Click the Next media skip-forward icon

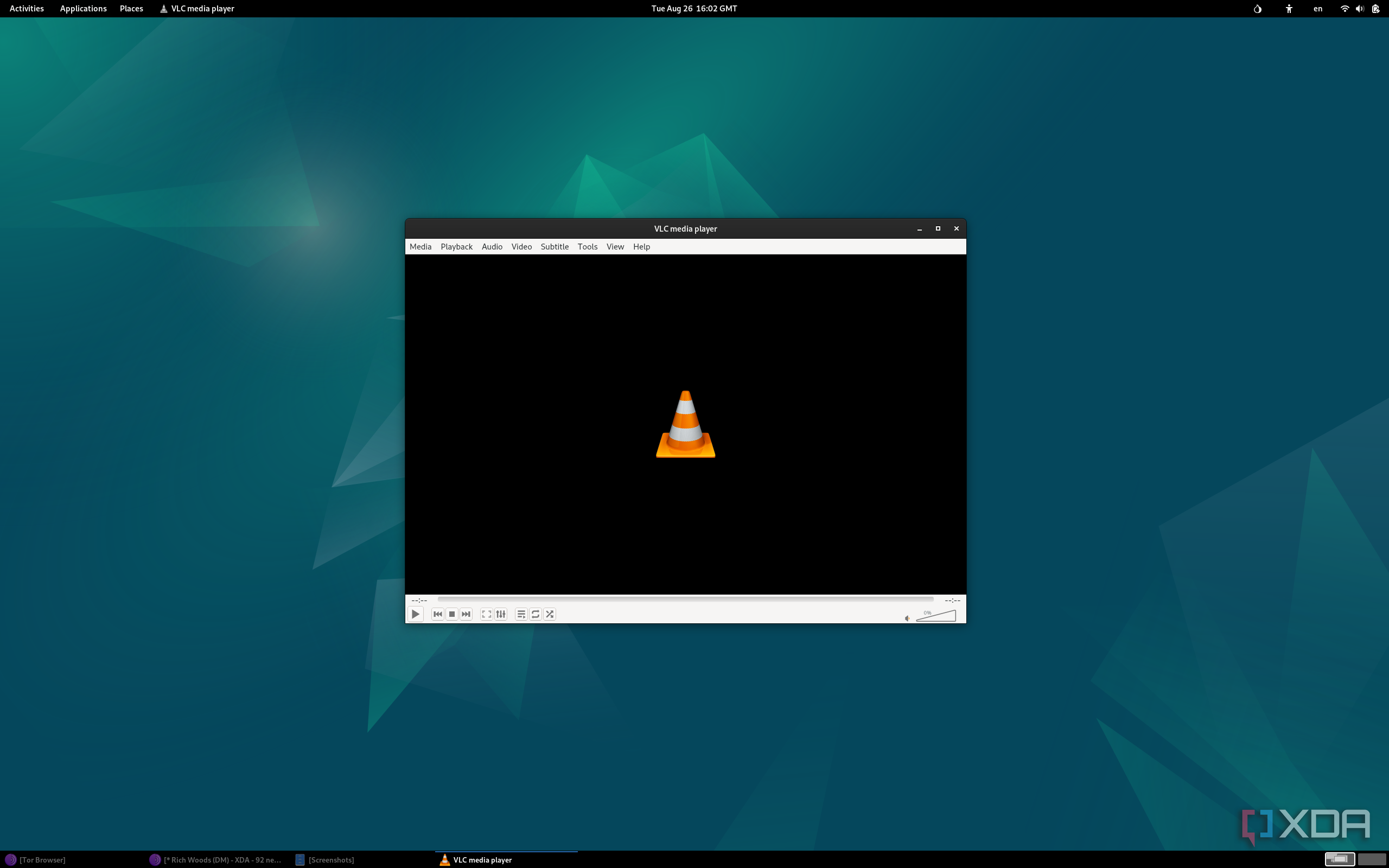(466, 614)
